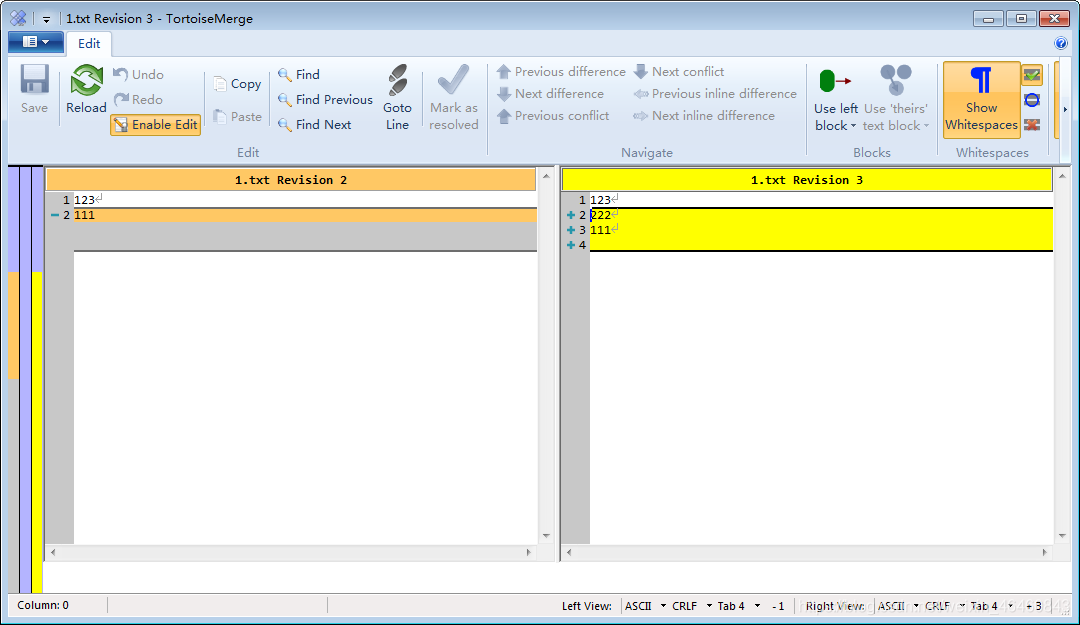Click the Use left block icon
Screen dimensions: 1080x625
(x=835, y=81)
